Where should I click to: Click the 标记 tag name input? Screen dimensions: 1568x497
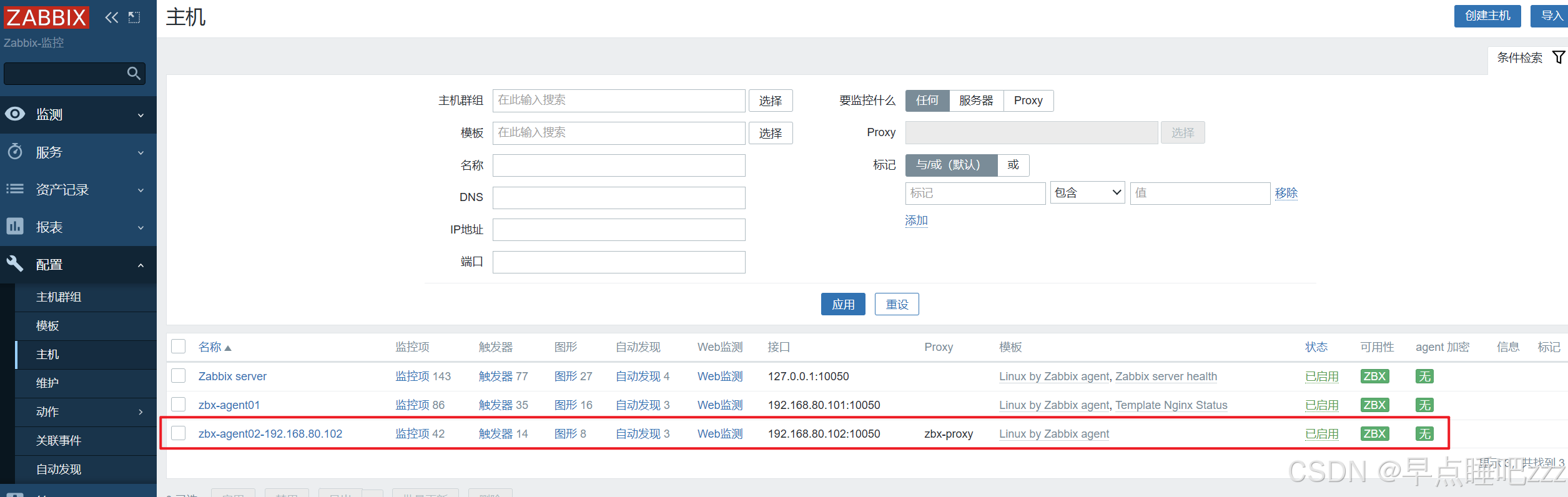pos(975,194)
